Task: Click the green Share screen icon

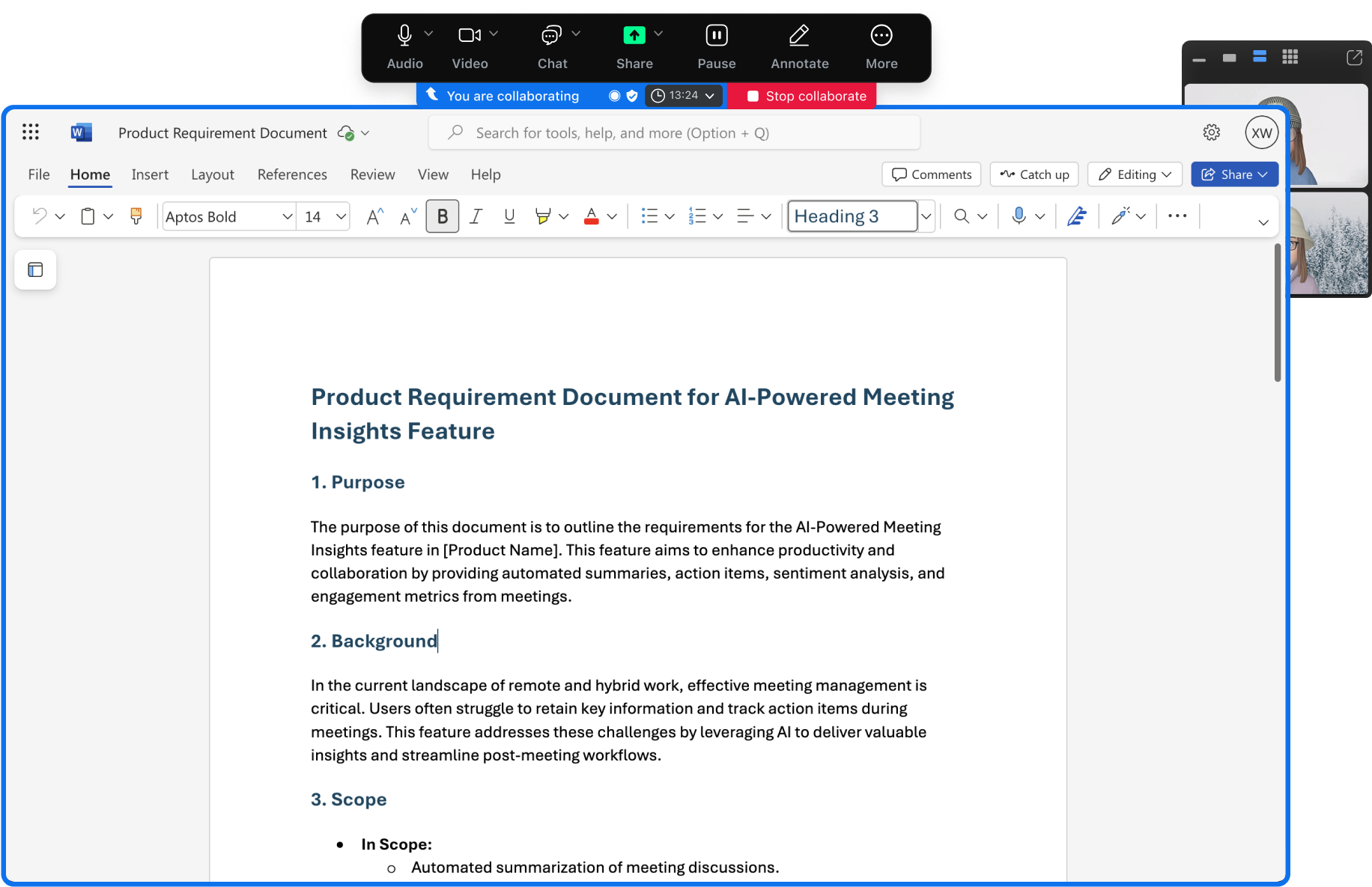Action: click(x=634, y=35)
